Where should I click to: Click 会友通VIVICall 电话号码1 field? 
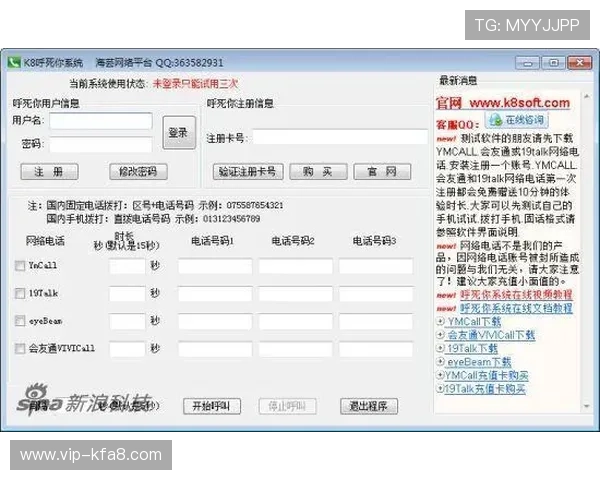click(215, 349)
